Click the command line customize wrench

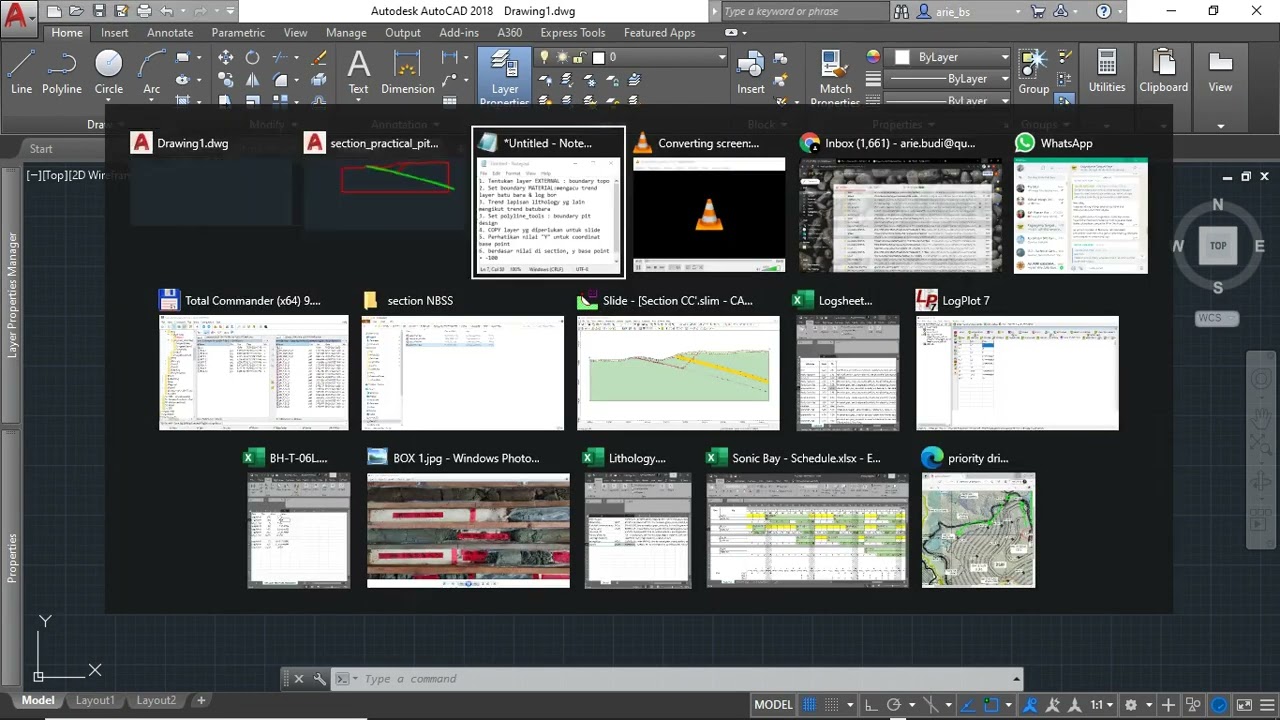pyautogui.click(x=320, y=679)
